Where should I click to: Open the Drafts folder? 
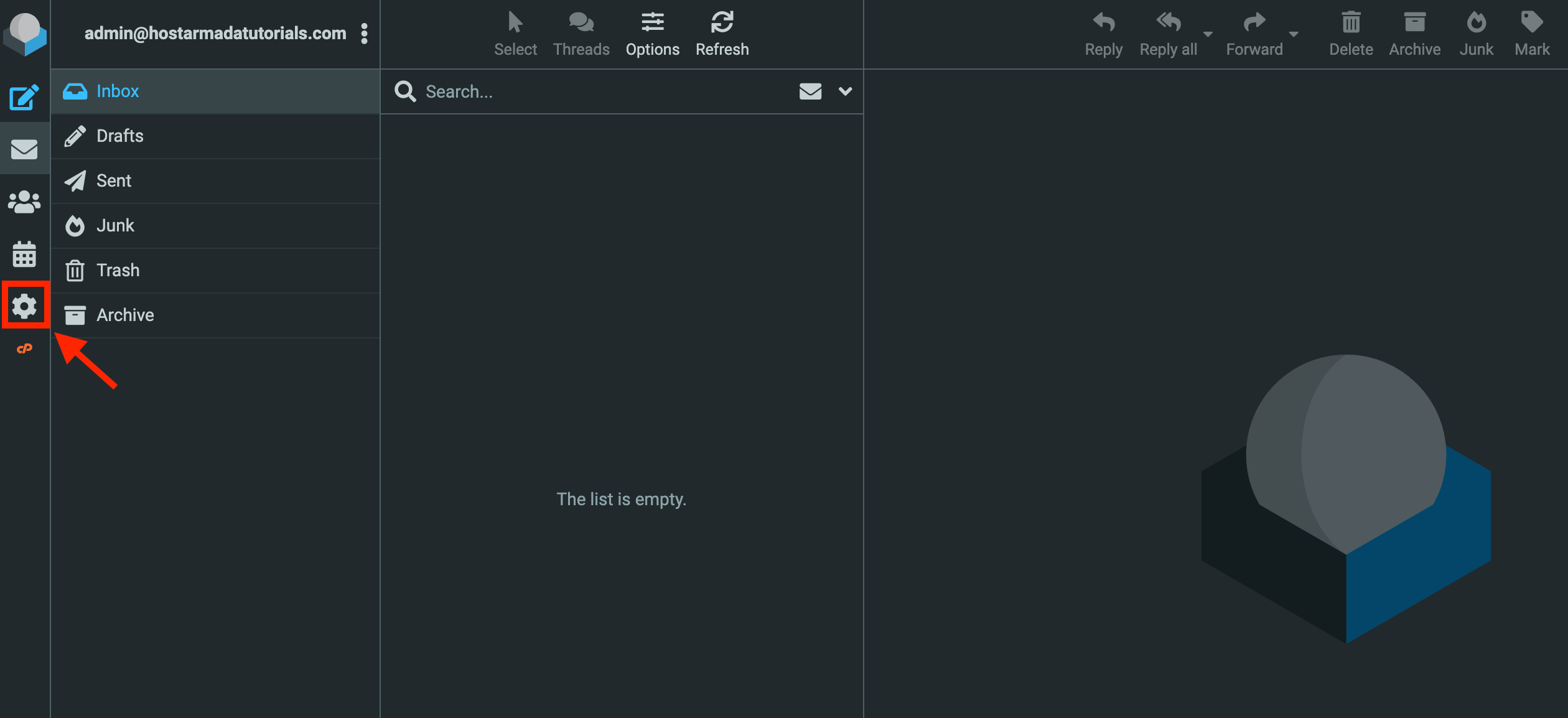click(215, 136)
